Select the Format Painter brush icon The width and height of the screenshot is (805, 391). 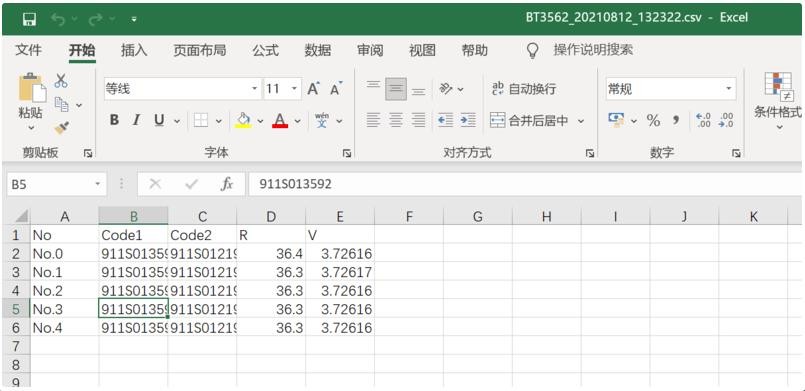(62, 127)
